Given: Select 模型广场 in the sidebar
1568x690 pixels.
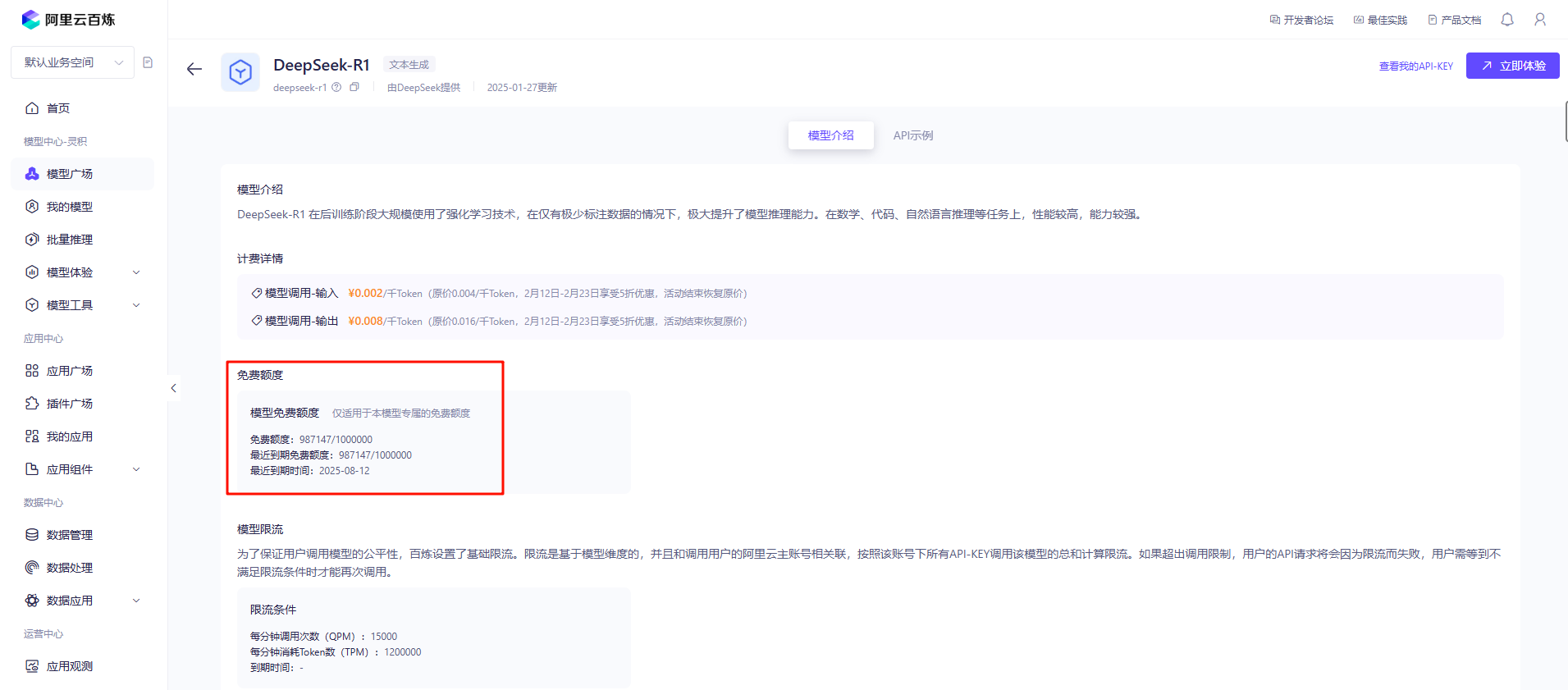Looking at the screenshot, I should [82, 174].
